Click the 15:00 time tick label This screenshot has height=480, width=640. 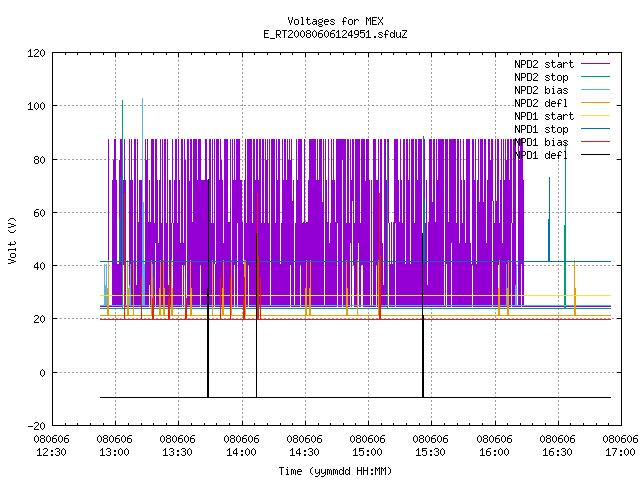[x=367, y=453]
